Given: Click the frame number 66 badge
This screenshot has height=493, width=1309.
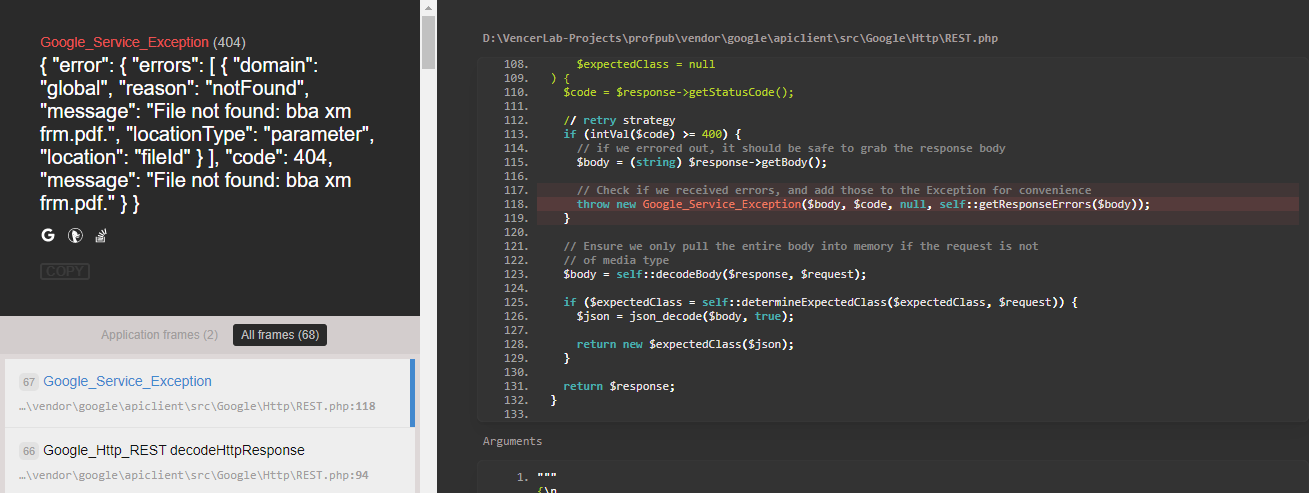Looking at the screenshot, I should (29, 451).
